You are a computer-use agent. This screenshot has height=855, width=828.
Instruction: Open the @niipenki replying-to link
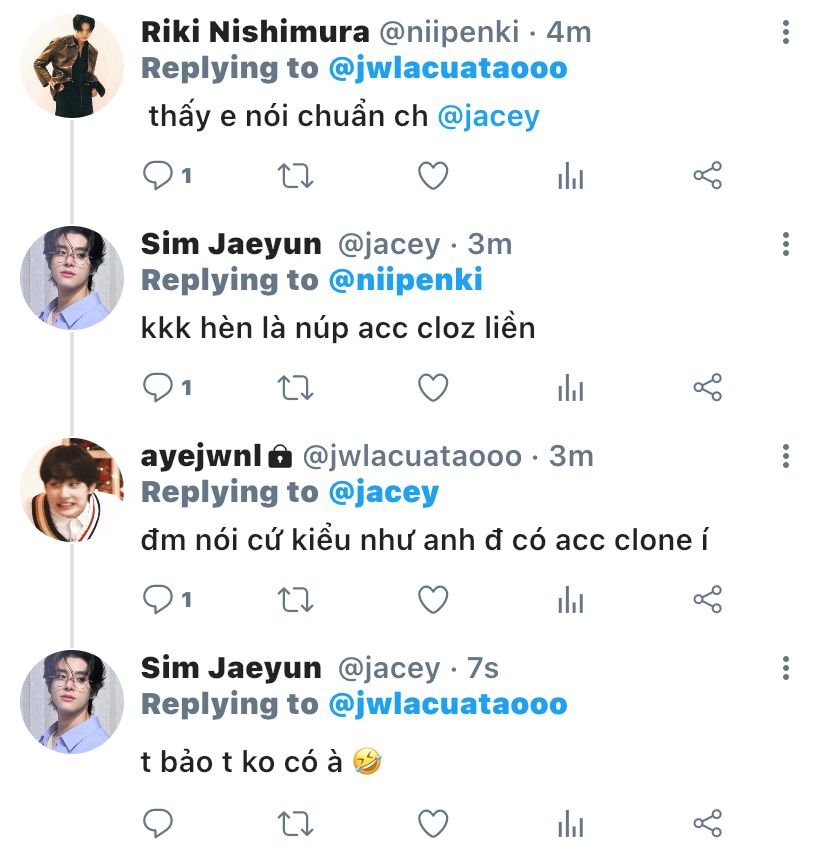405,280
